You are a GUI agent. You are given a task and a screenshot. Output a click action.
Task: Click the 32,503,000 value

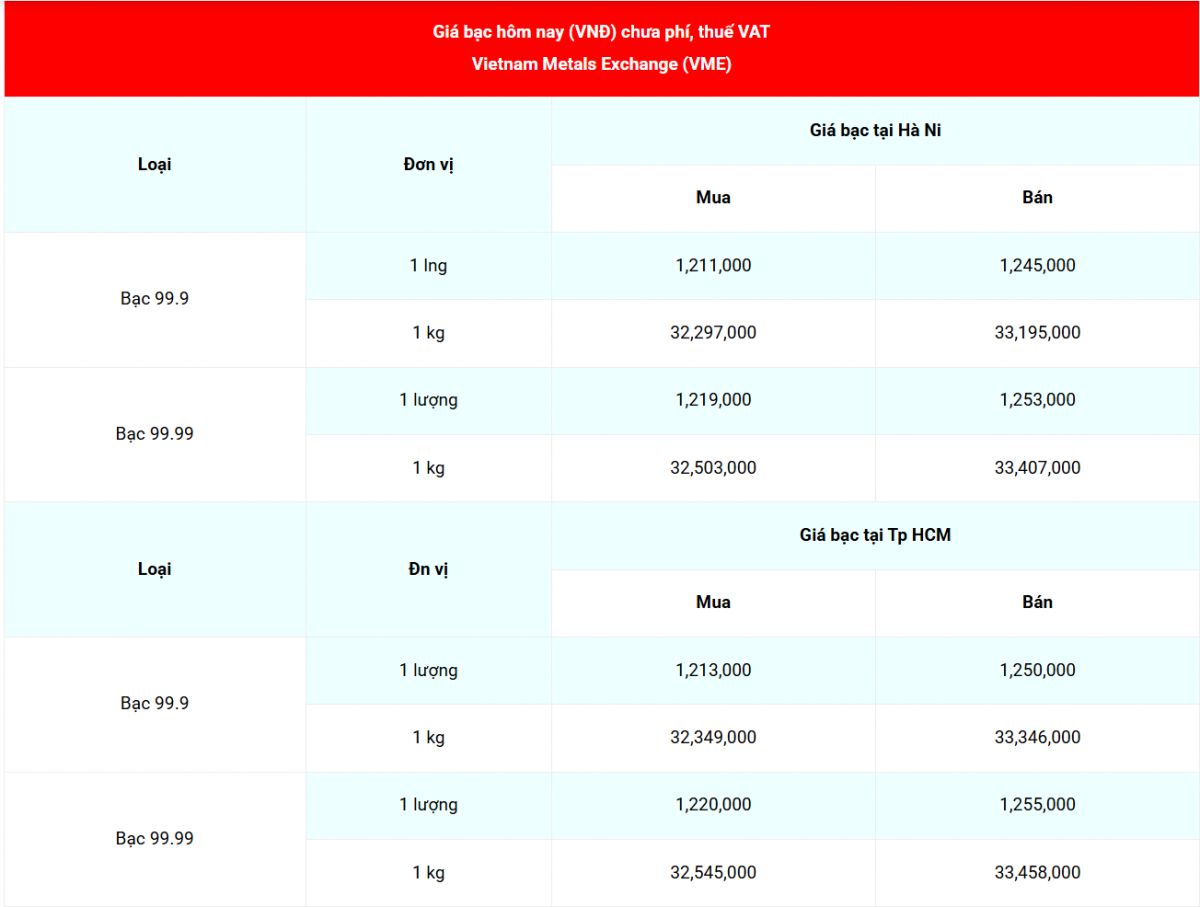pos(713,467)
